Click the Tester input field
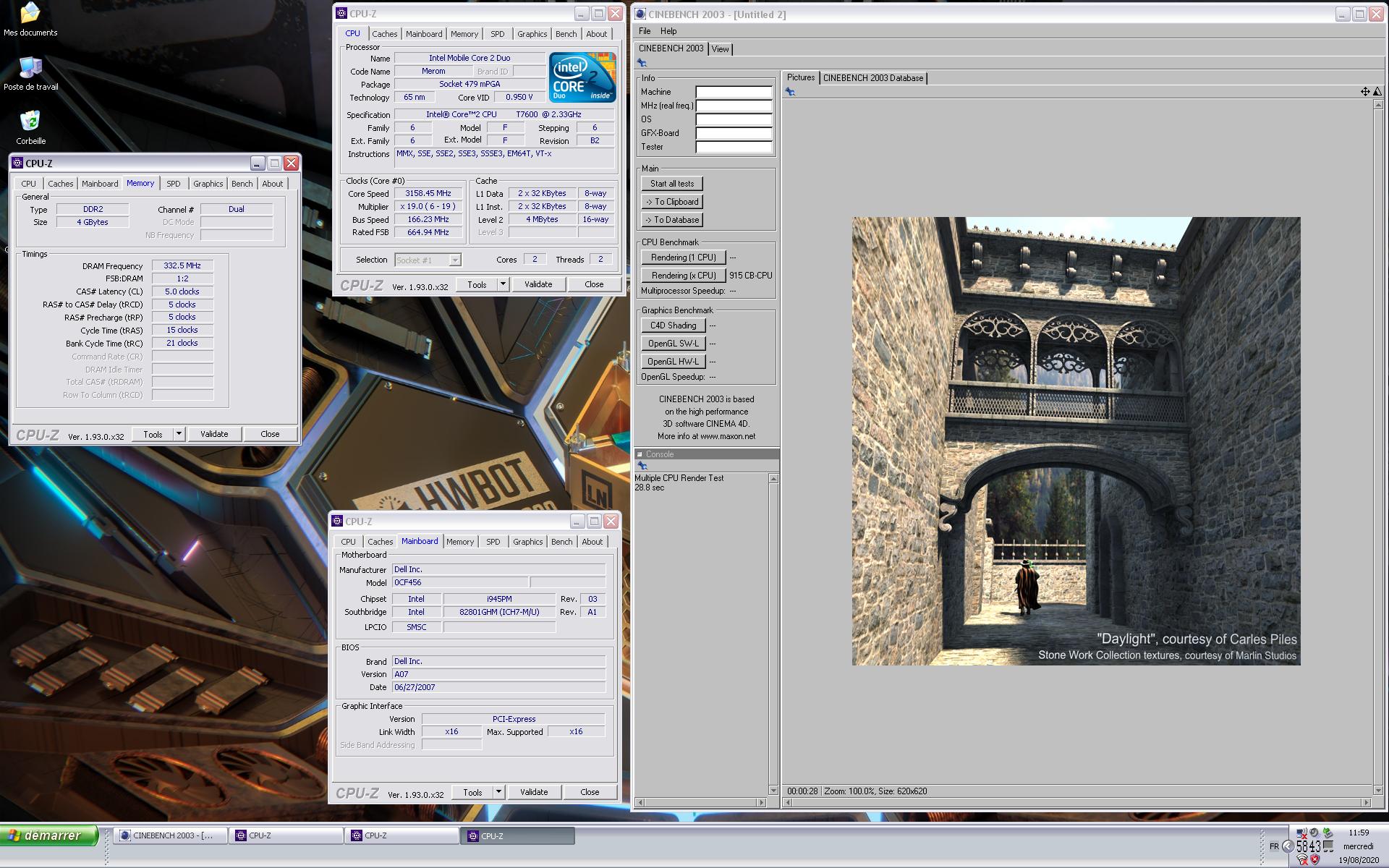1389x868 pixels. 734,147
